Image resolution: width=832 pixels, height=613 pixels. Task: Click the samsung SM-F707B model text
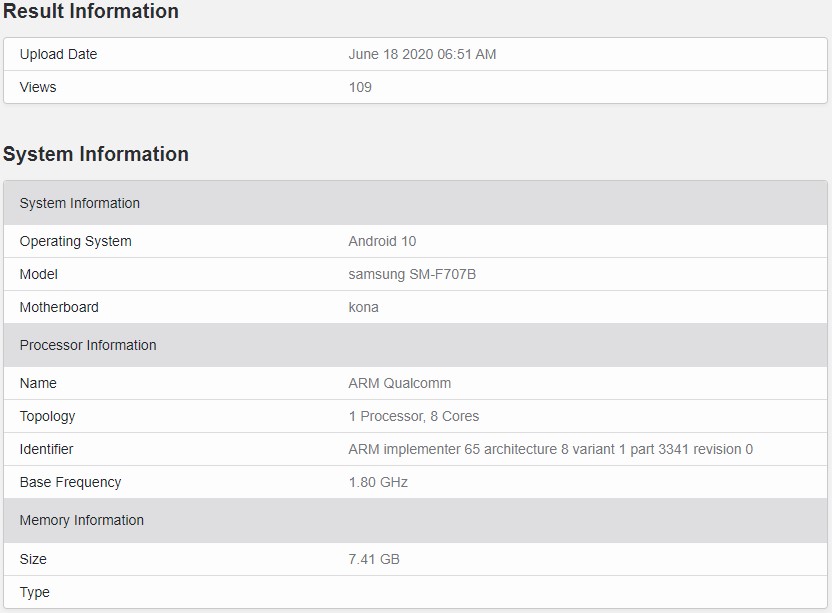(412, 274)
